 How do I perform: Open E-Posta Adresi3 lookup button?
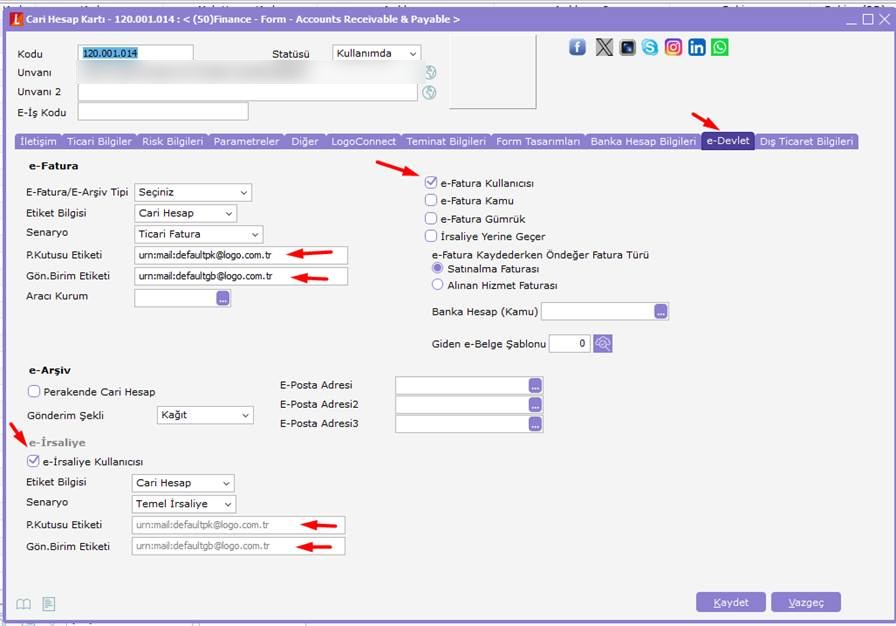coord(535,424)
